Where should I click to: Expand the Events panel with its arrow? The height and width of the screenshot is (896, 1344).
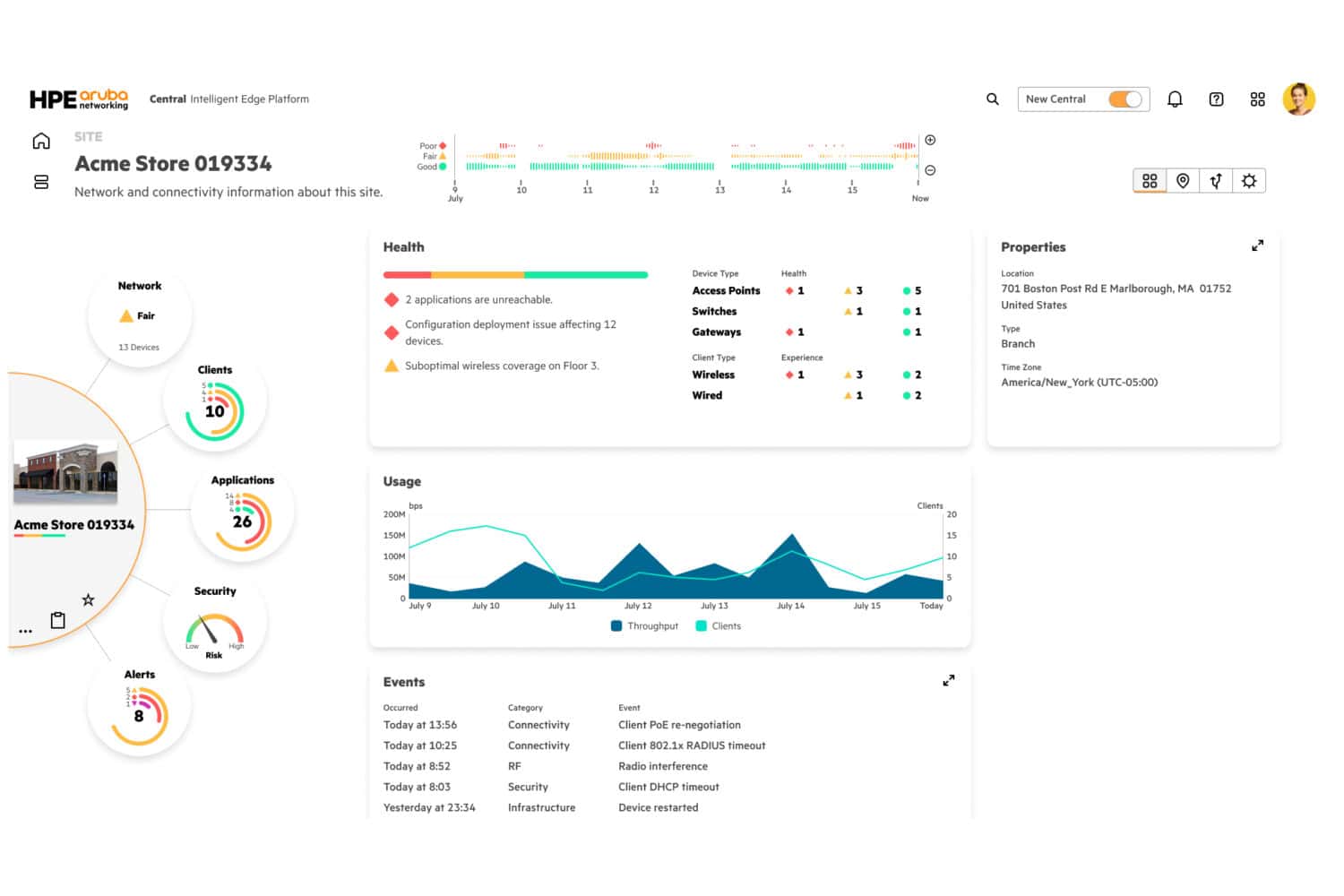[949, 681]
